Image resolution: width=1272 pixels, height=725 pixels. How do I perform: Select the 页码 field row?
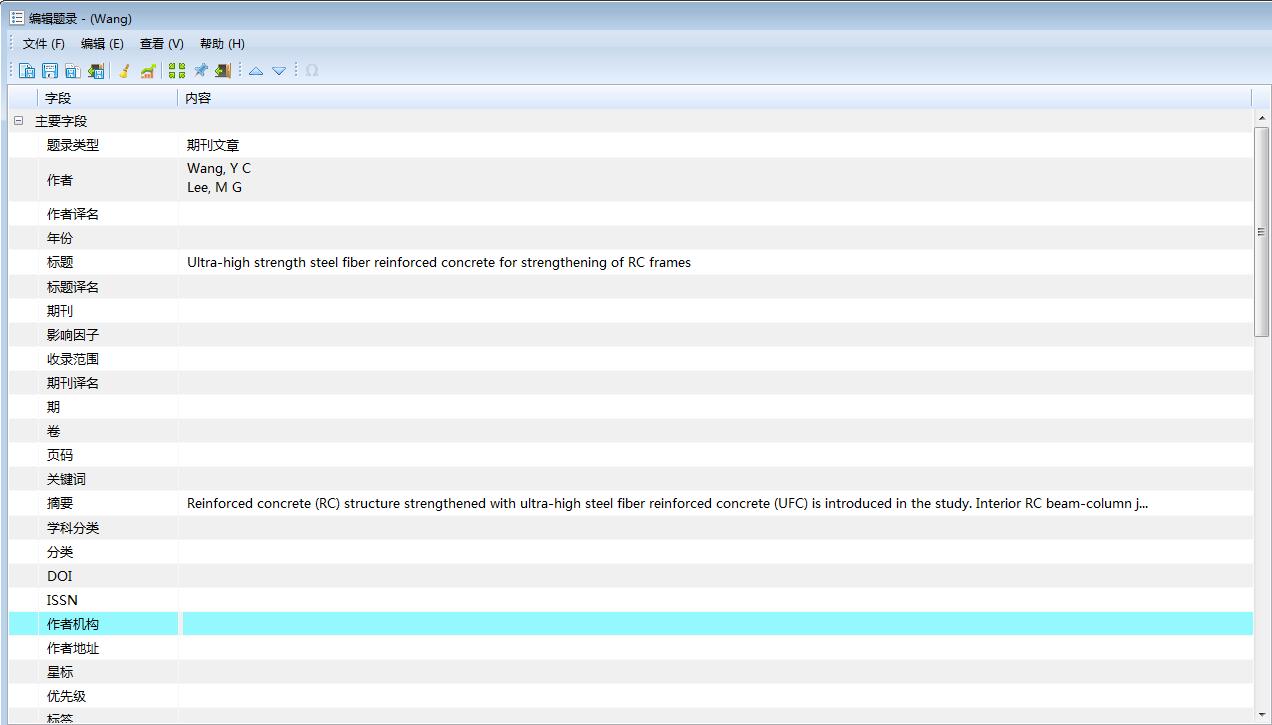pyautogui.click(x=631, y=455)
